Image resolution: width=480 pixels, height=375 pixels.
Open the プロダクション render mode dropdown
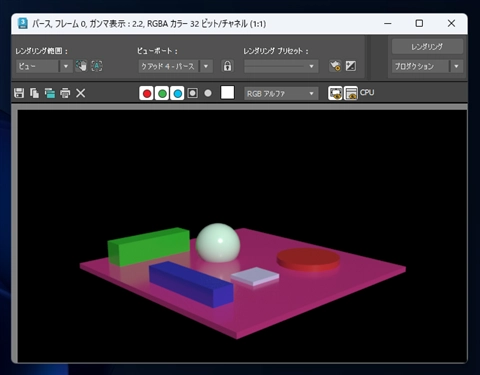pos(427,66)
